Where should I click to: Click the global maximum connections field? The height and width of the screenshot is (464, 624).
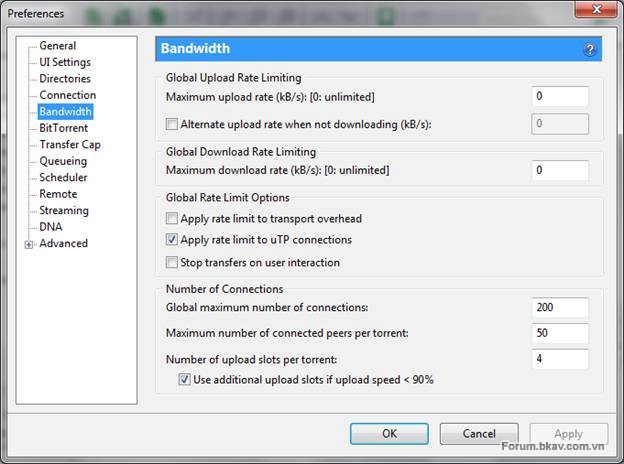[559, 308]
